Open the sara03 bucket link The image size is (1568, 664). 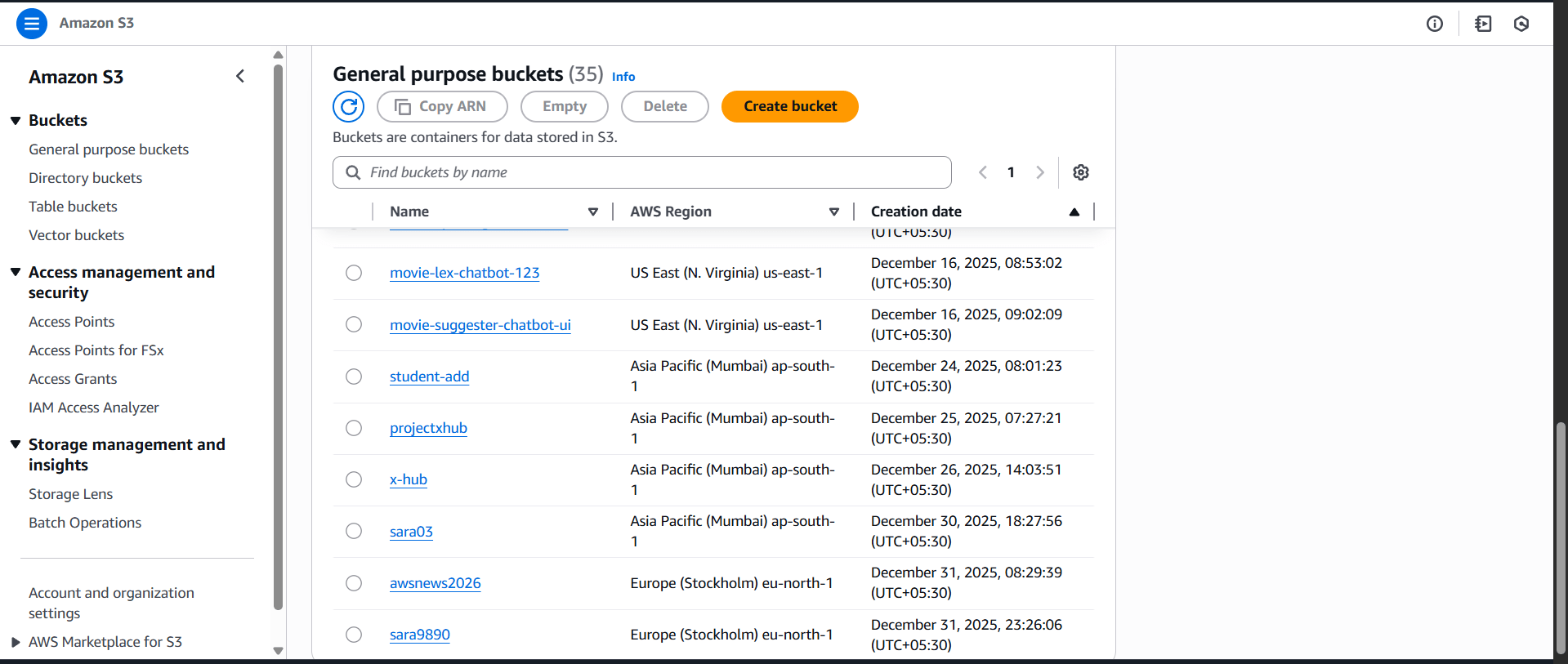pyautogui.click(x=412, y=532)
